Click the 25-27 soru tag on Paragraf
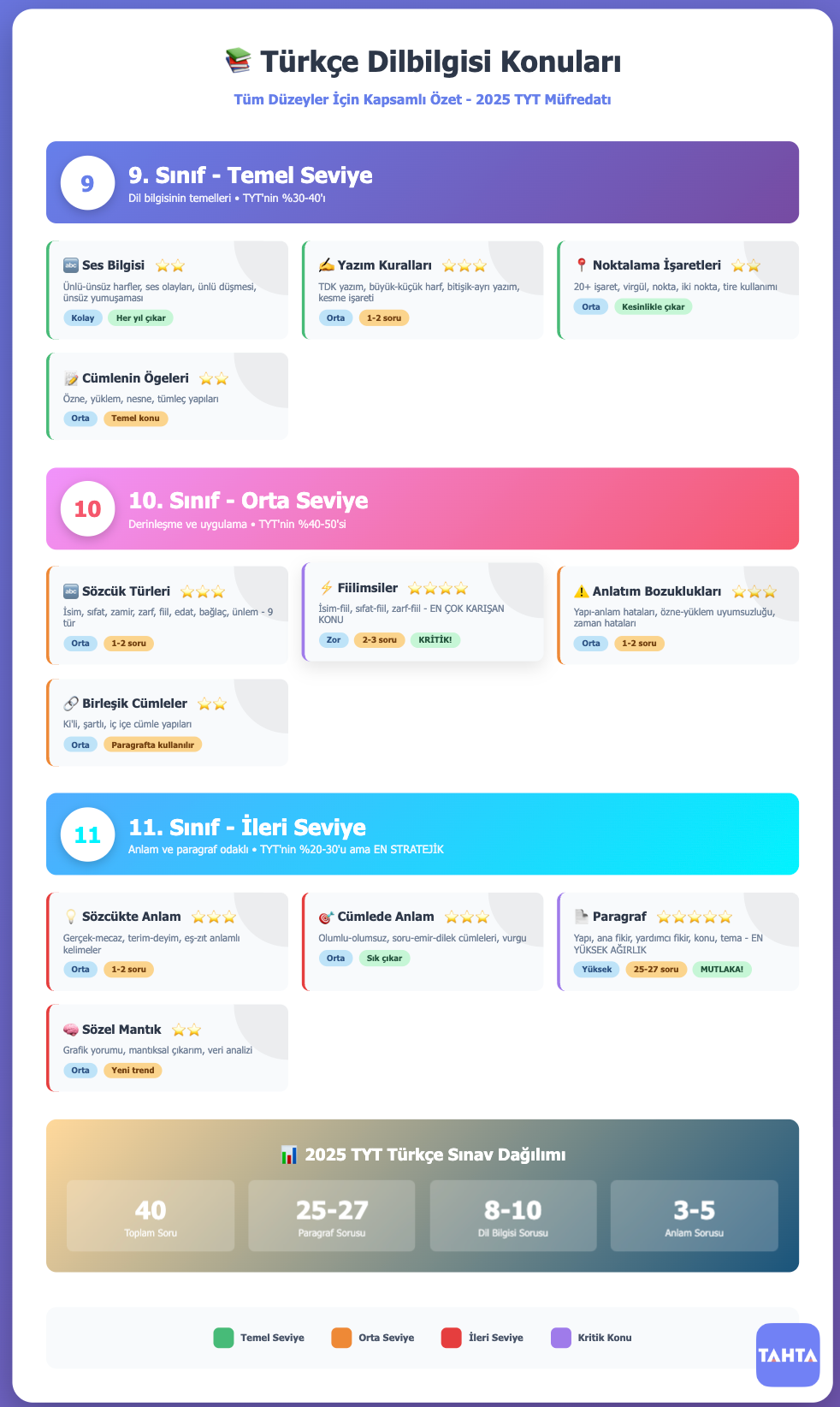840x1407 pixels. [656, 970]
